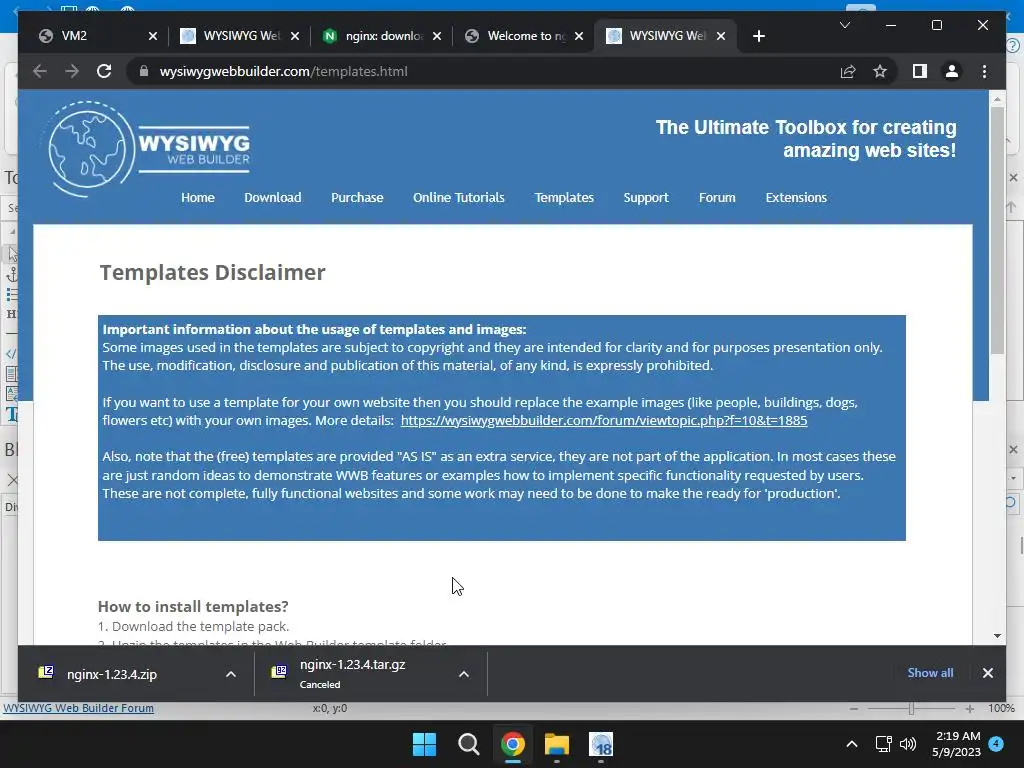
Task: Click zoom out minus in background window
Action: (854, 709)
